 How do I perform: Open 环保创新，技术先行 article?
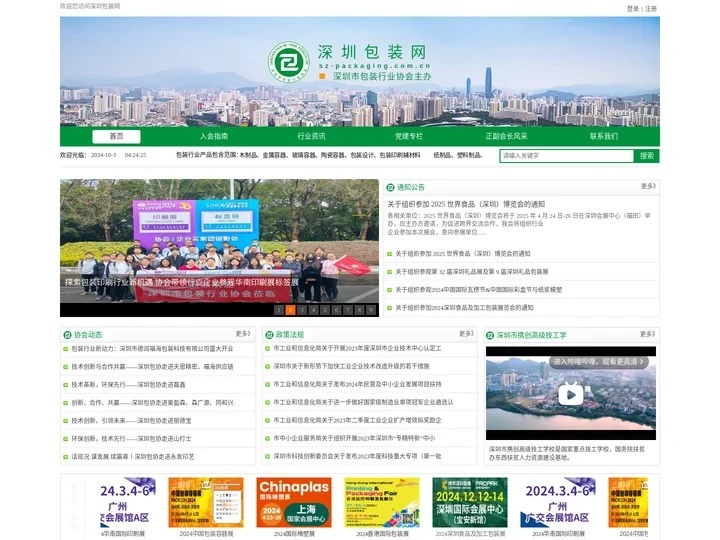(131, 439)
